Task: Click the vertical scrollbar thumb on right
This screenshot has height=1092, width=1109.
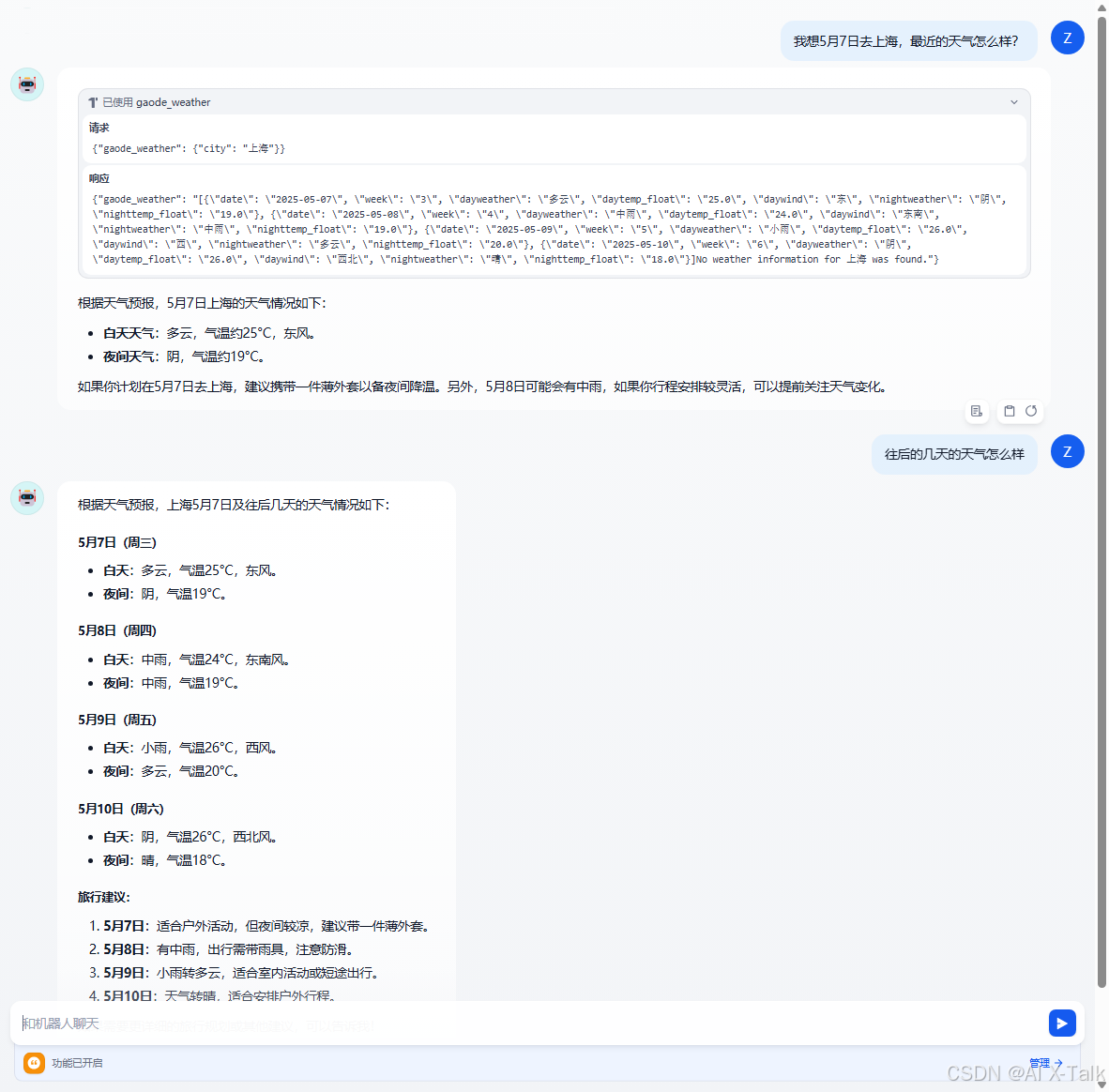Action: 1101,502
